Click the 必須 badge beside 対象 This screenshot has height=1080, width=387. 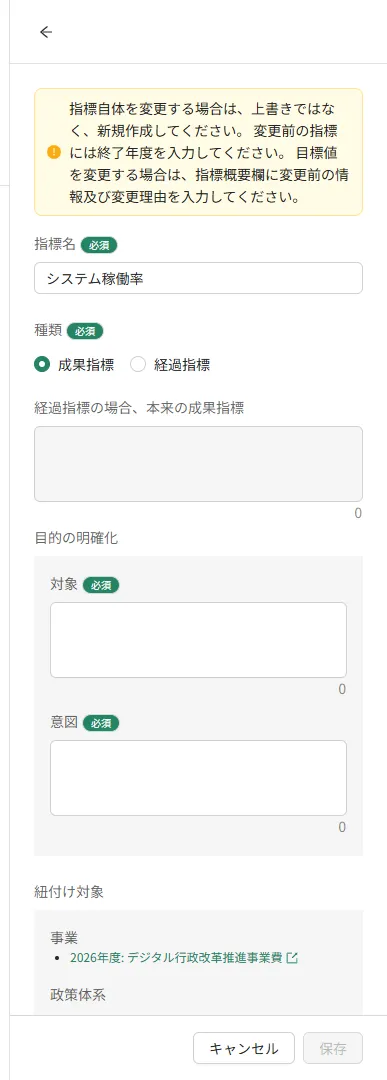(101, 585)
